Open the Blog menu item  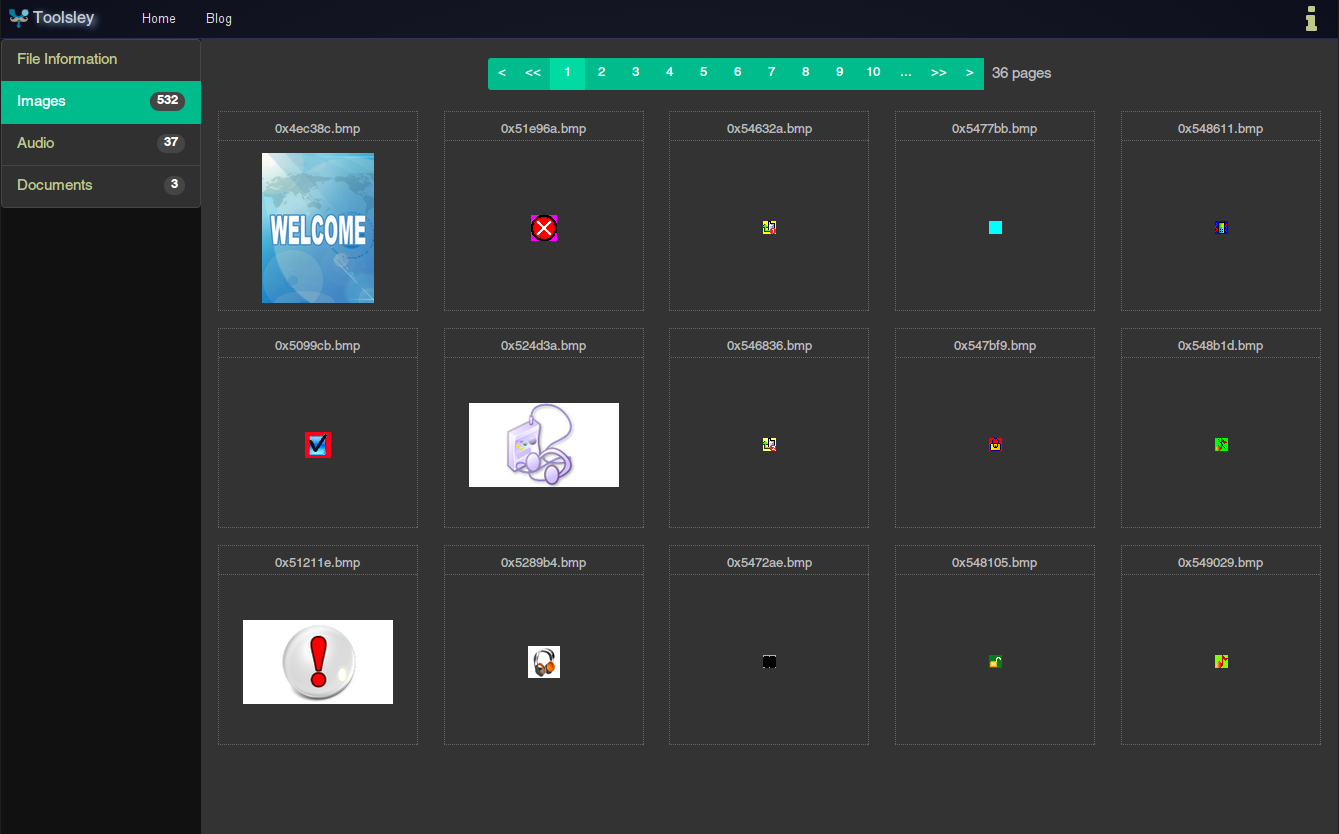point(219,19)
